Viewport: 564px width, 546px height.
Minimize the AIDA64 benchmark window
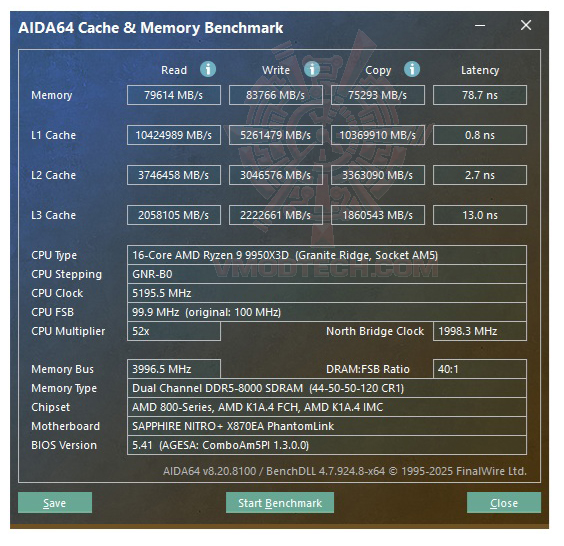[480, 26]
